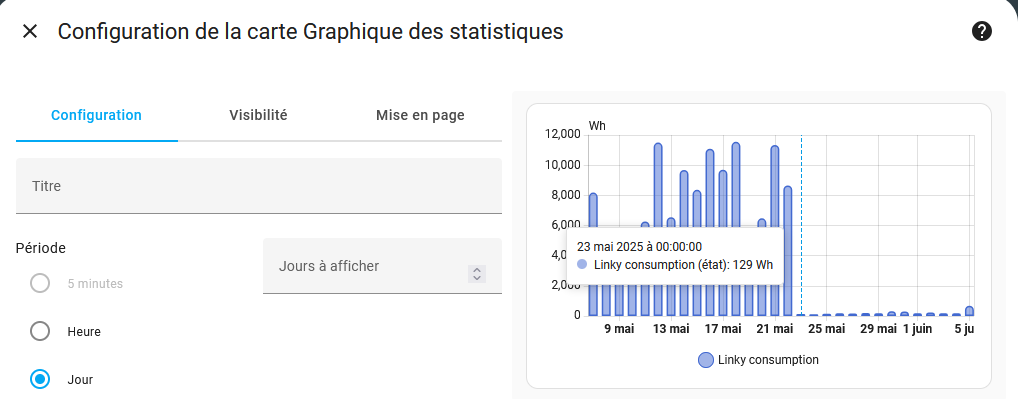
Task: Click the small bar near 5 juin
Action: pos(969,311)
